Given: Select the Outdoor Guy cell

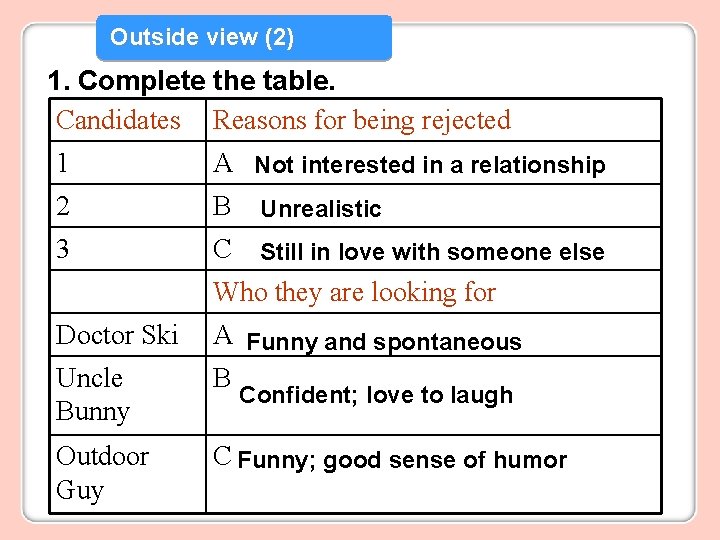Looking at the screenshot, I should tap(128, 474).
